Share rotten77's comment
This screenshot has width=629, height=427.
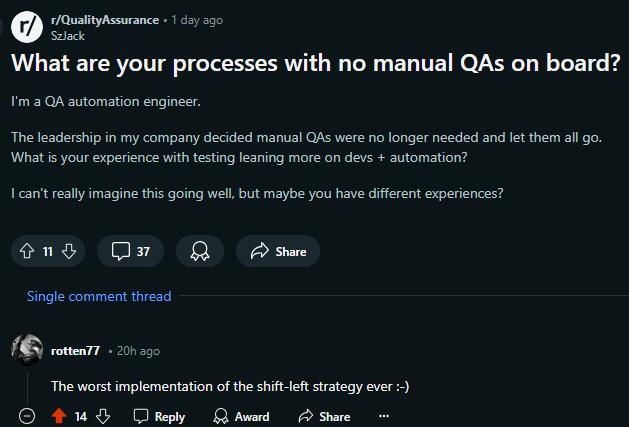[324, 416]
